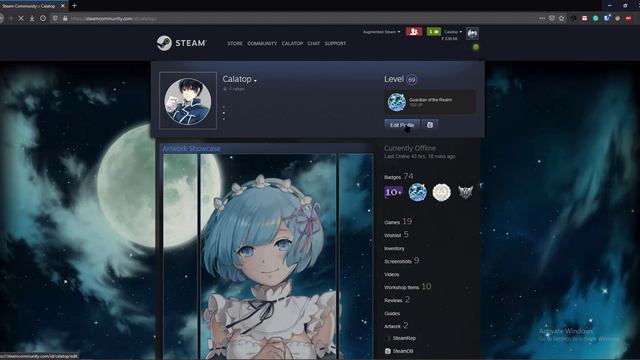Click the dark winged crest badge
The image size is (640, 360).
465,192
